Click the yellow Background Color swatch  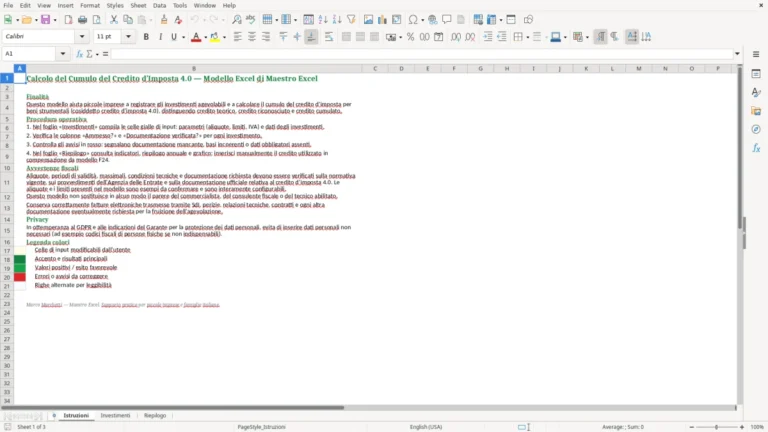point(215,37)
